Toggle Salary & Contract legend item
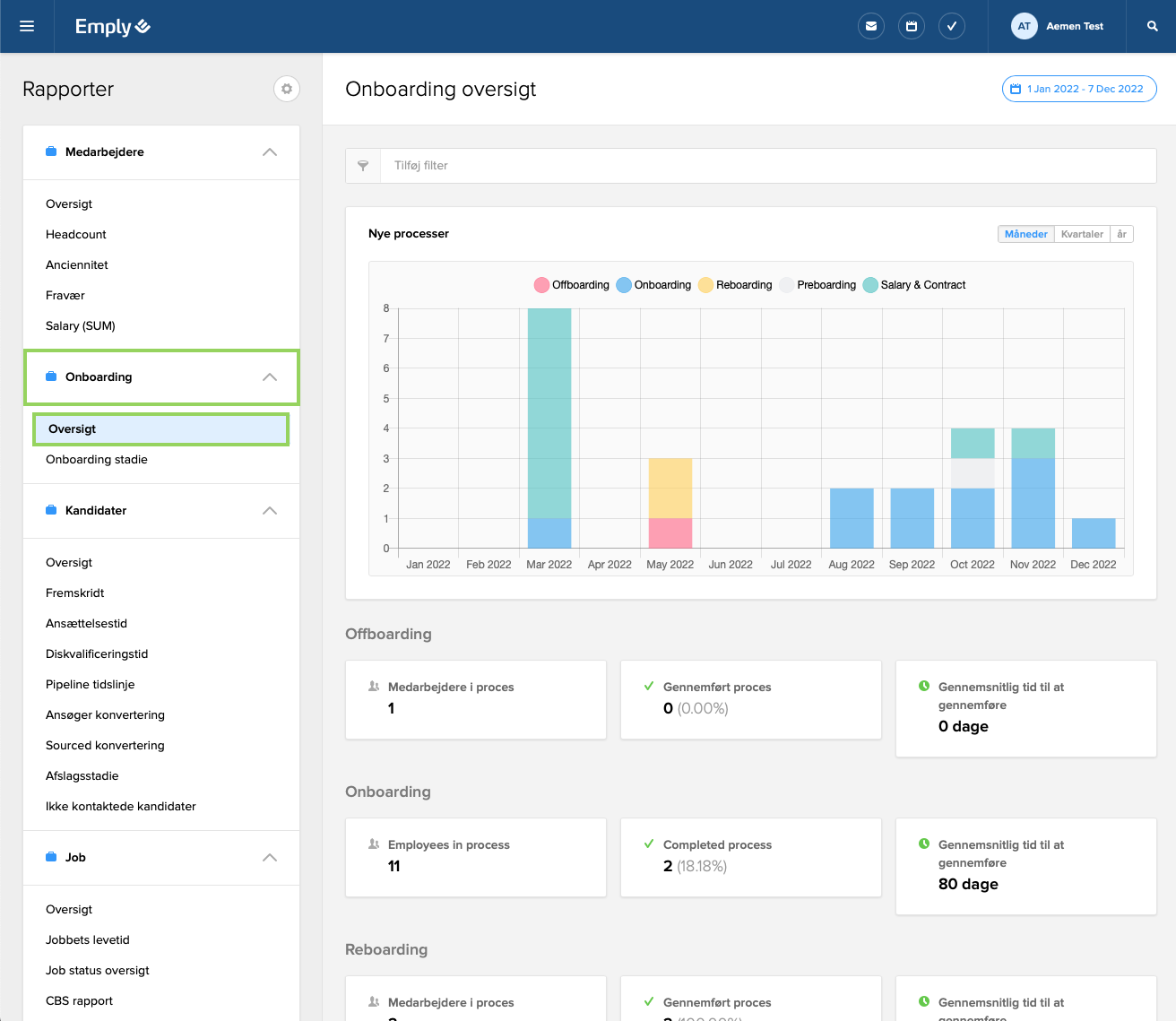The image size is (1176, 1021). (x=914, y=285)
